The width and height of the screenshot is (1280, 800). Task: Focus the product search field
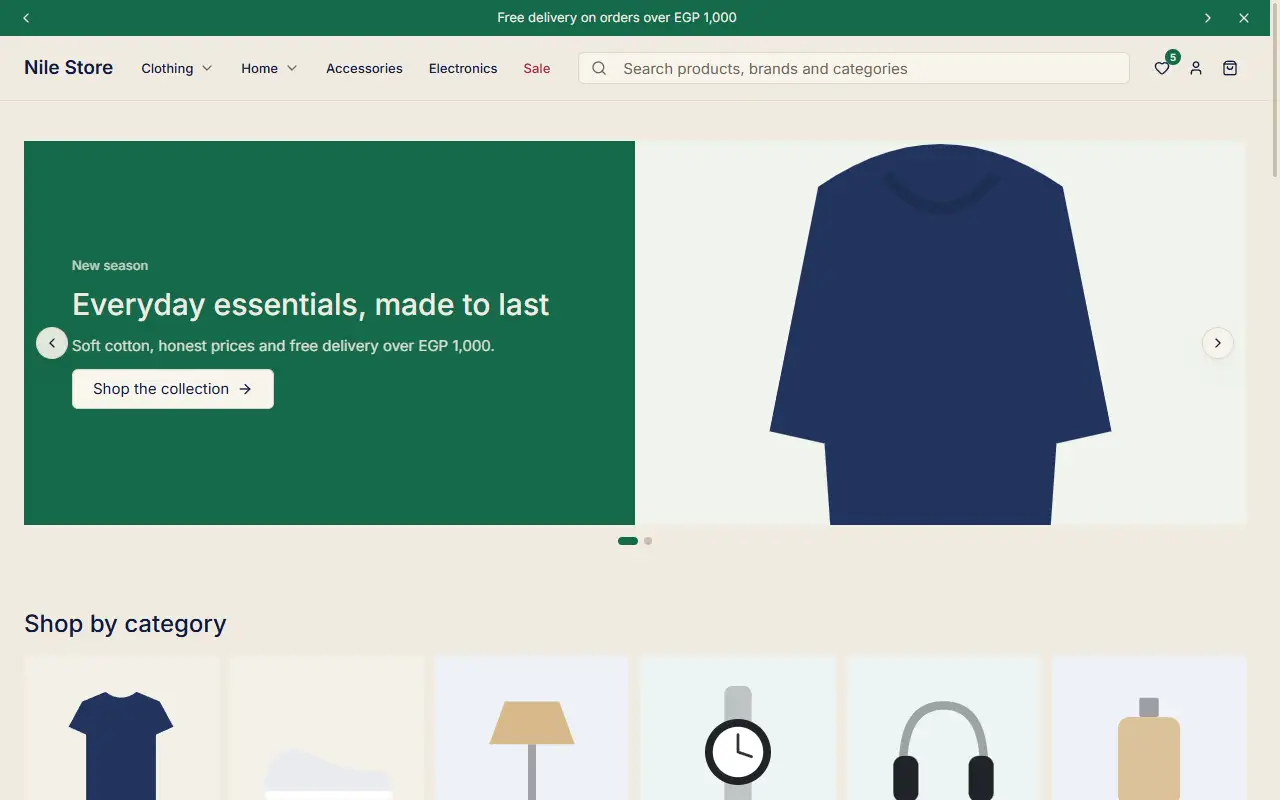[854, 68]
